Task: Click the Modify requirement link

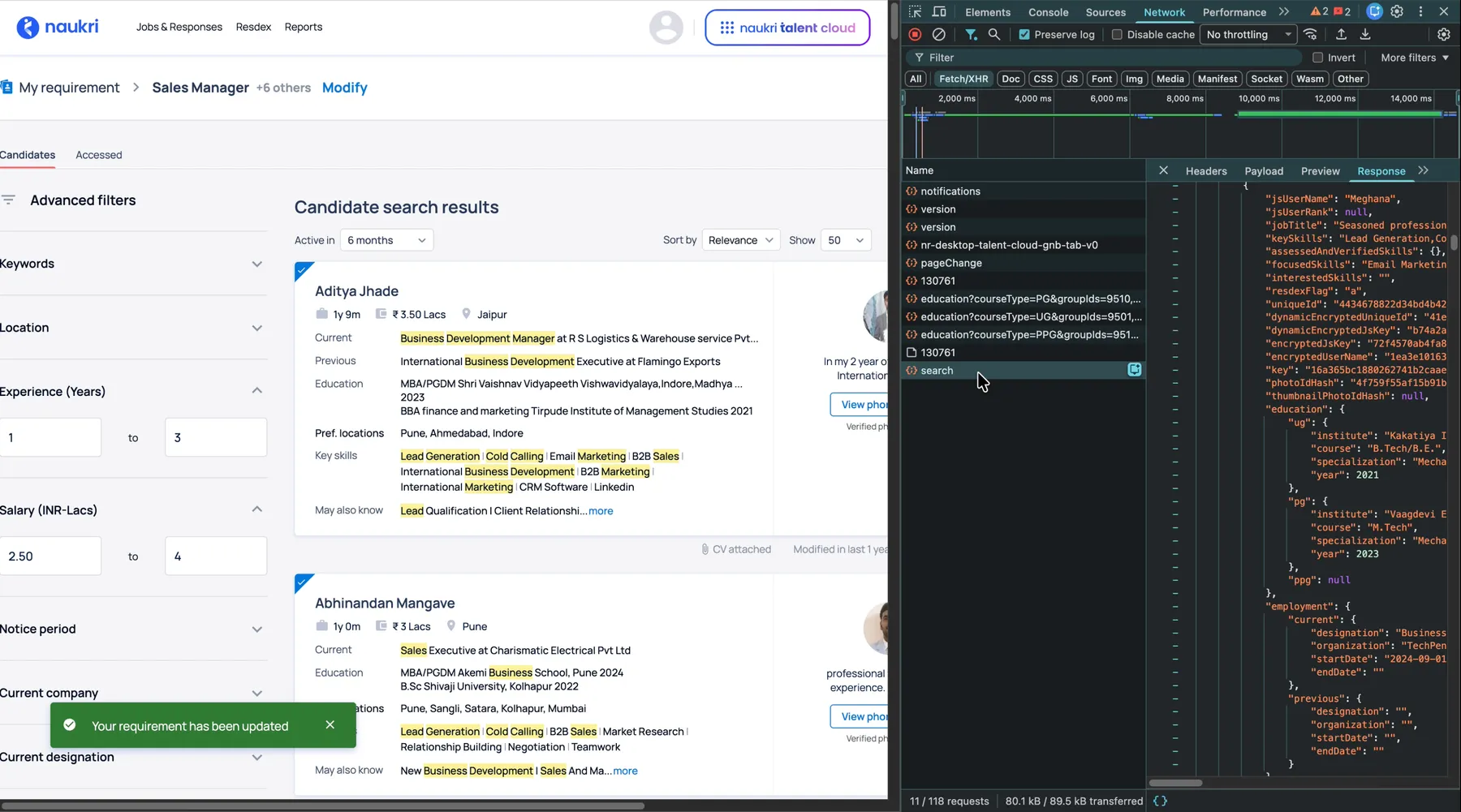Action: coord(344,88)
